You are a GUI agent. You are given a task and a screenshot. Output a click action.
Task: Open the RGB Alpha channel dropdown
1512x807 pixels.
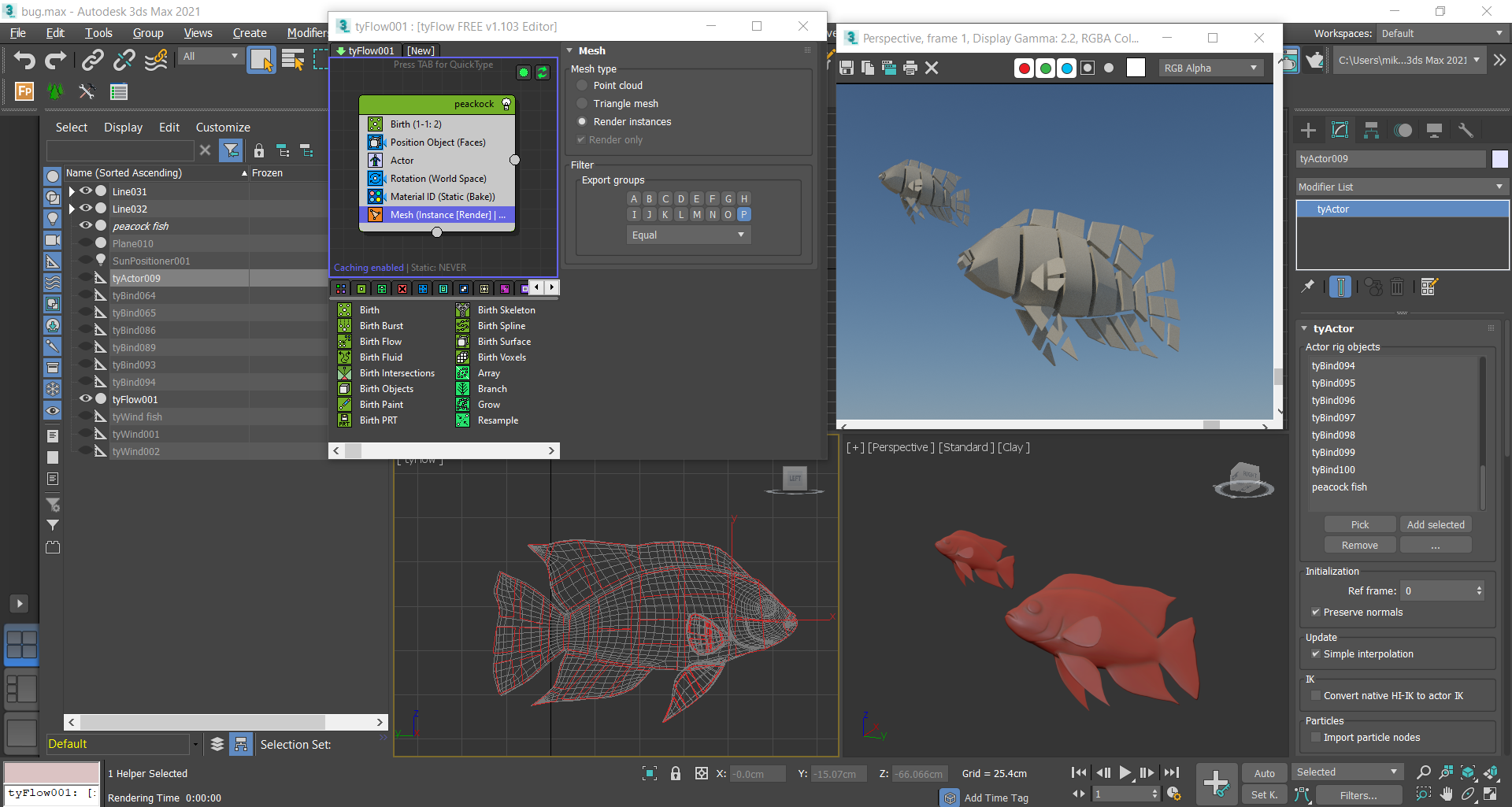click(x=1211, y=68)
